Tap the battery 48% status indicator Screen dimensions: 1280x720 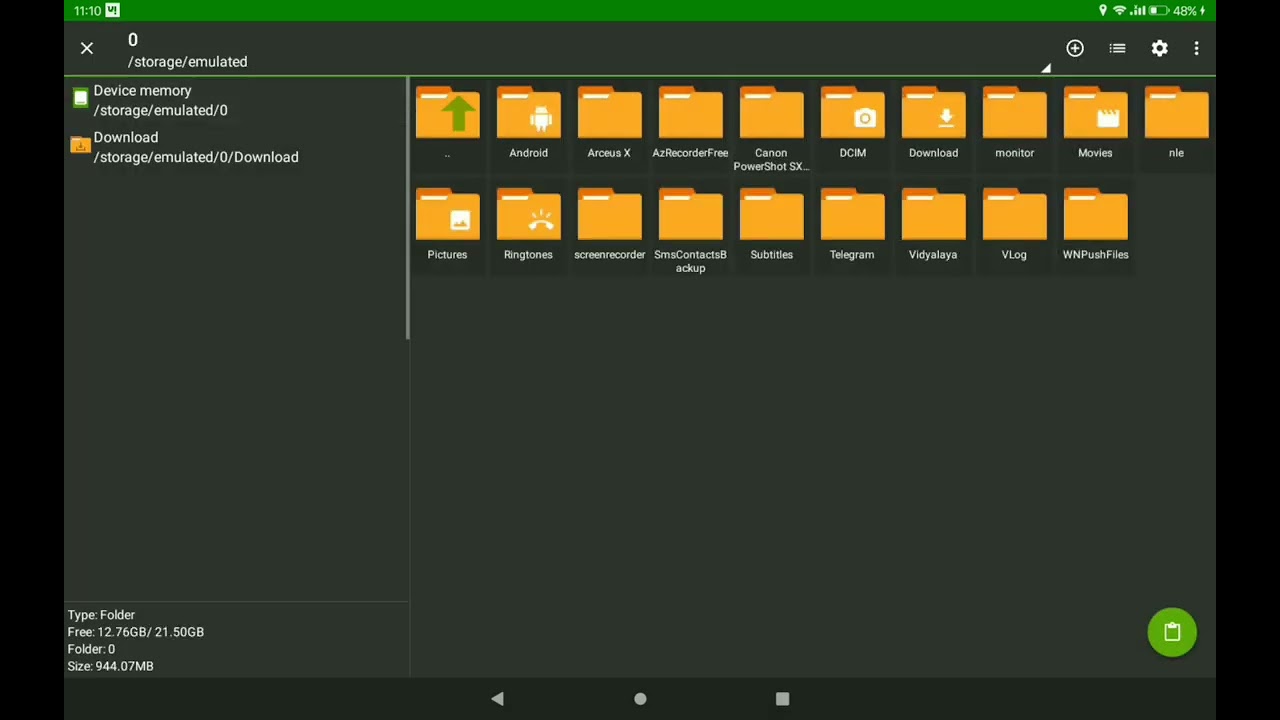pos(1178,10)
